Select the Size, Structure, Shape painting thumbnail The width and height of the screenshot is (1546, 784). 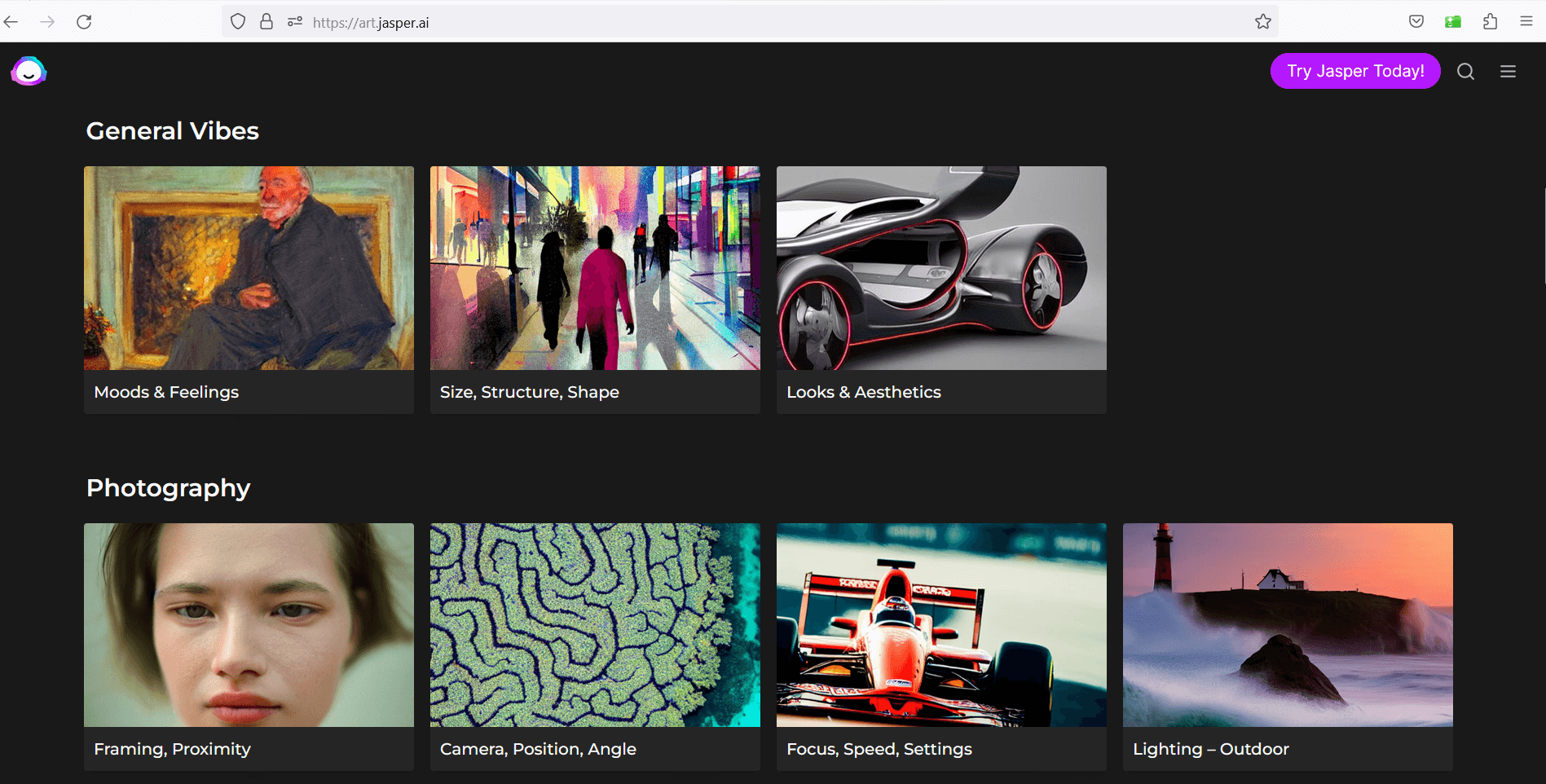coord(595,268)
